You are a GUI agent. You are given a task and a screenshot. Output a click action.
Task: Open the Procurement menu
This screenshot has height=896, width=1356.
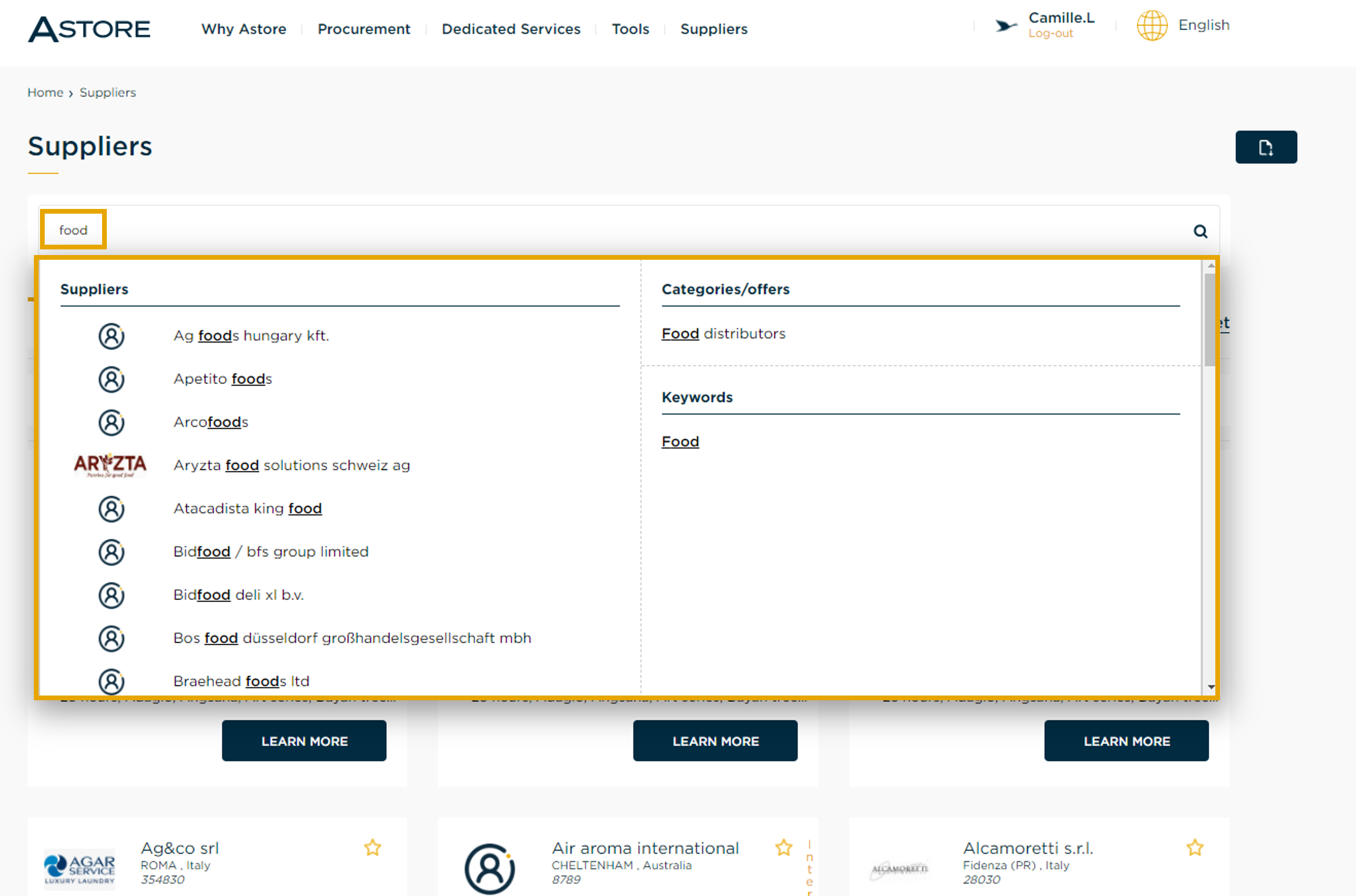[364, 29]
